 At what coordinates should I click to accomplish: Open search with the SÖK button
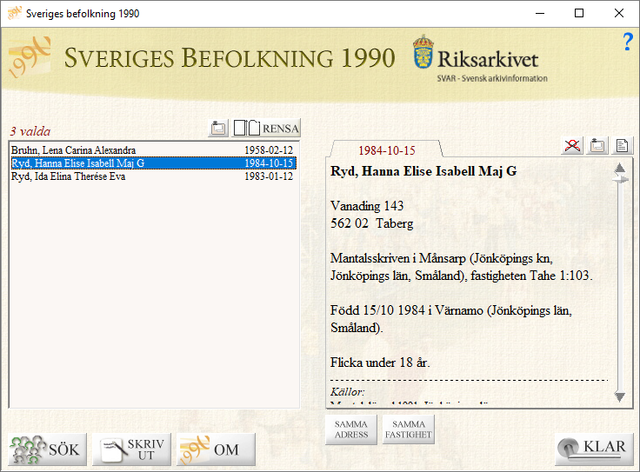click(x=47, y=450)
